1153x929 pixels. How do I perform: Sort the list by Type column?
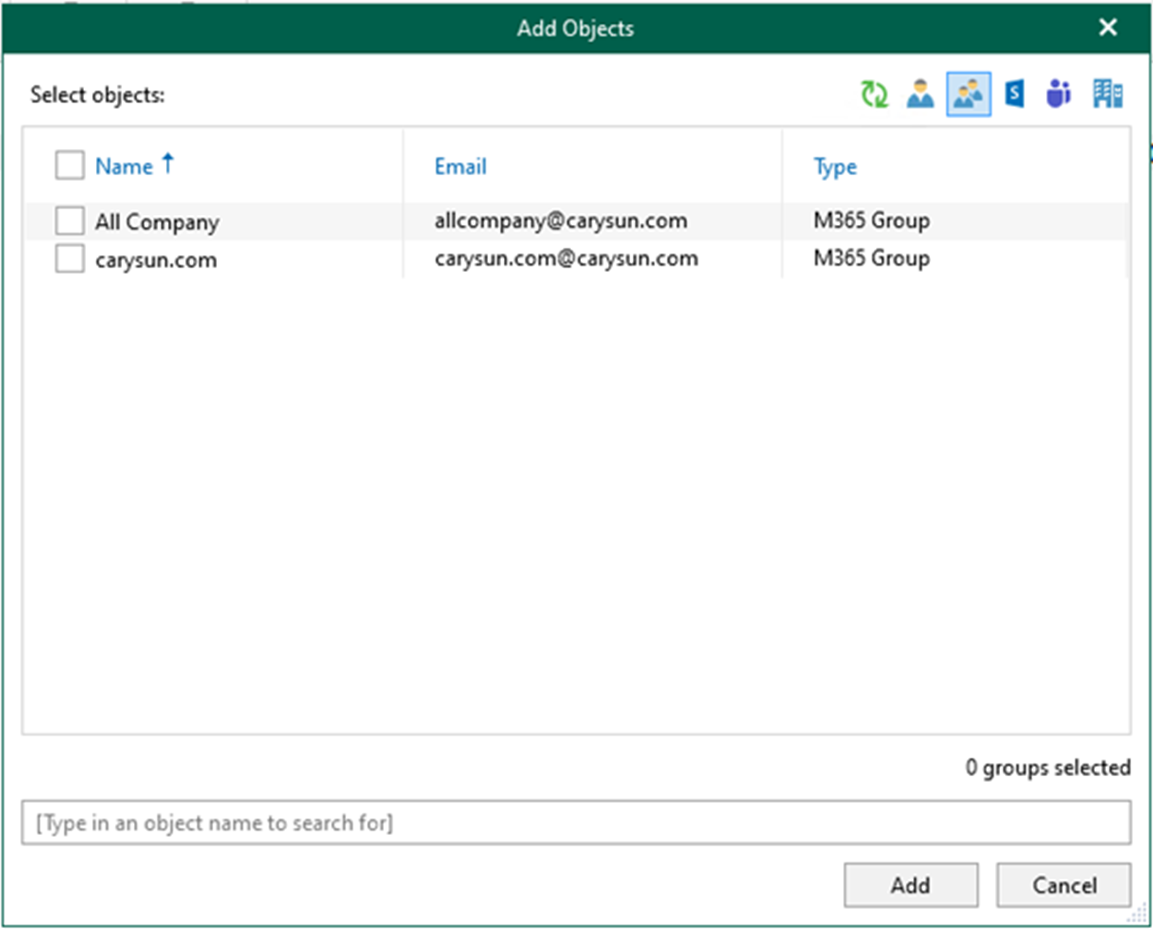tap(835, 167)
